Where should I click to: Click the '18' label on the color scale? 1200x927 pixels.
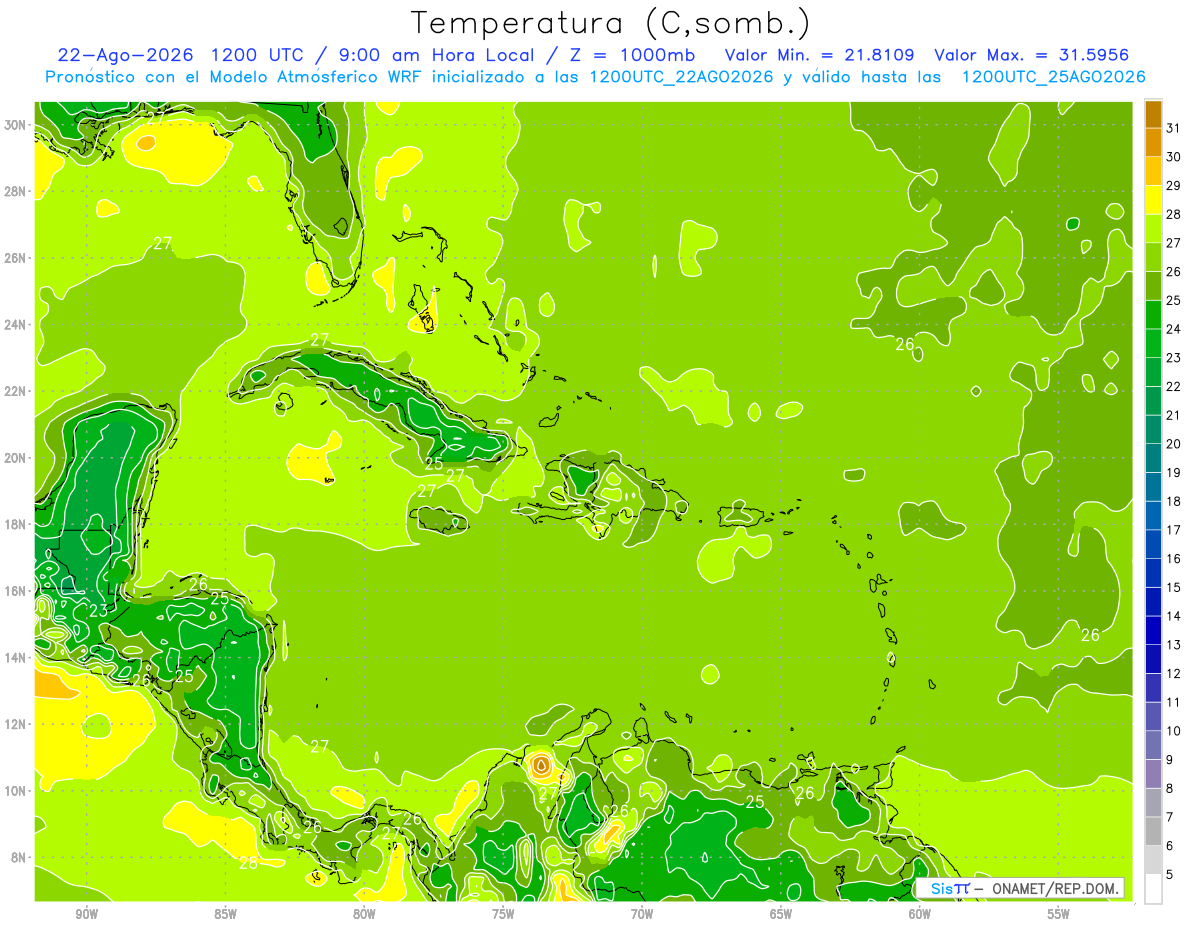(1174, 501)
